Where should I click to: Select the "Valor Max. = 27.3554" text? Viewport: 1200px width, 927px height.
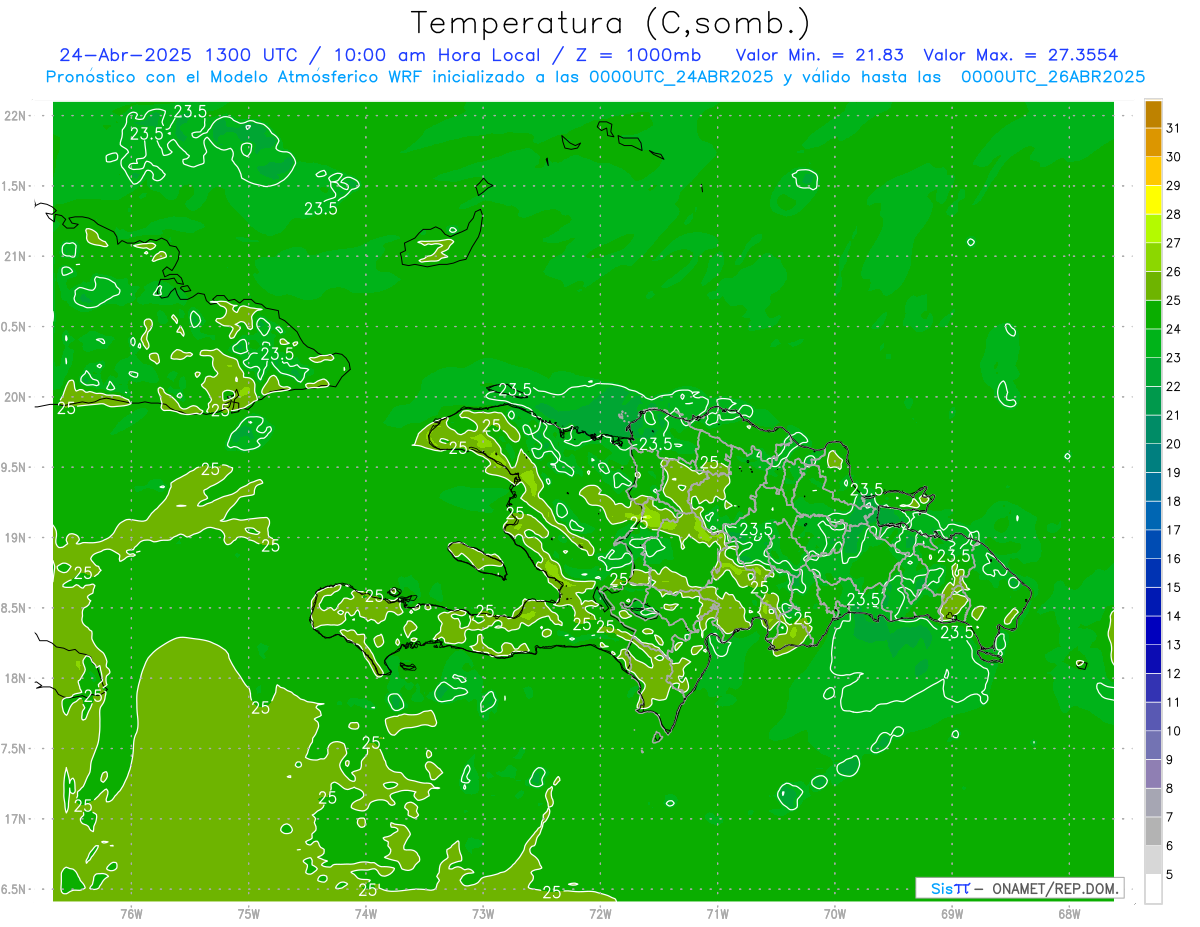[1021, 55]
